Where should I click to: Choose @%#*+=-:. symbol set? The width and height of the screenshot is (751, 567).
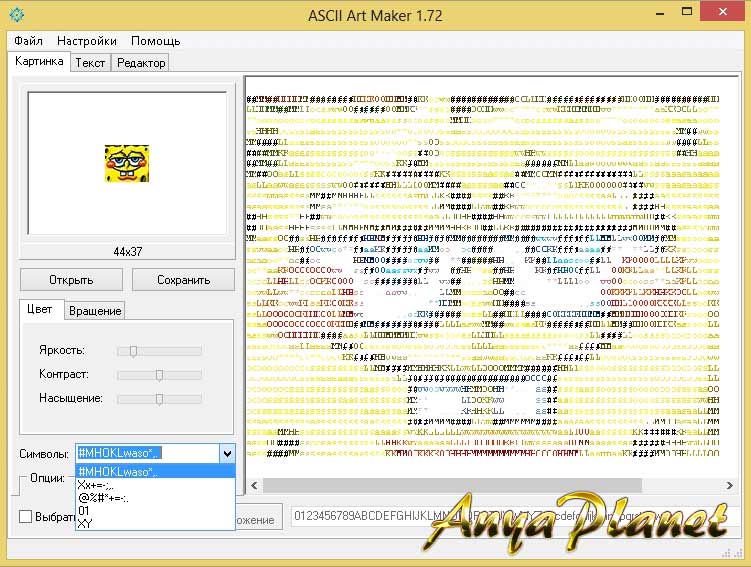click(x=156, y=498)
